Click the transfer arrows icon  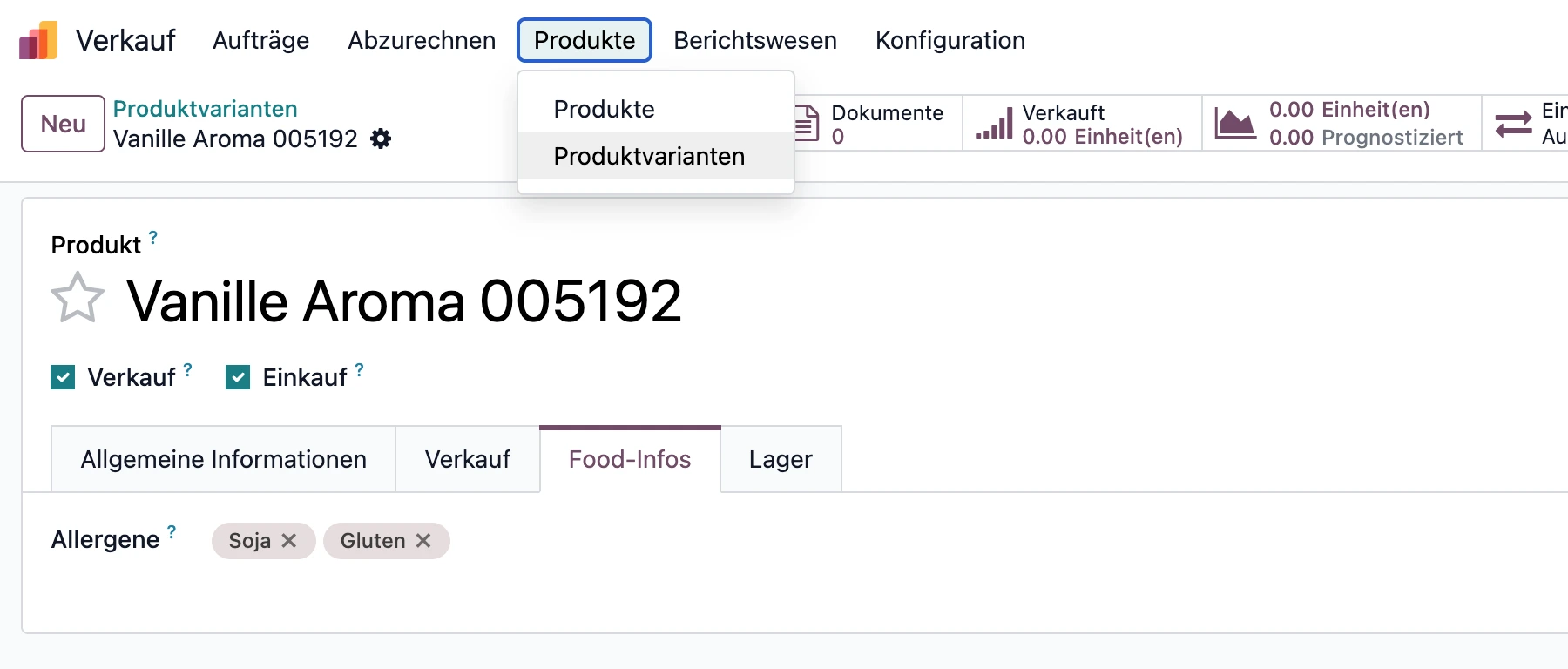[1513, 124]
